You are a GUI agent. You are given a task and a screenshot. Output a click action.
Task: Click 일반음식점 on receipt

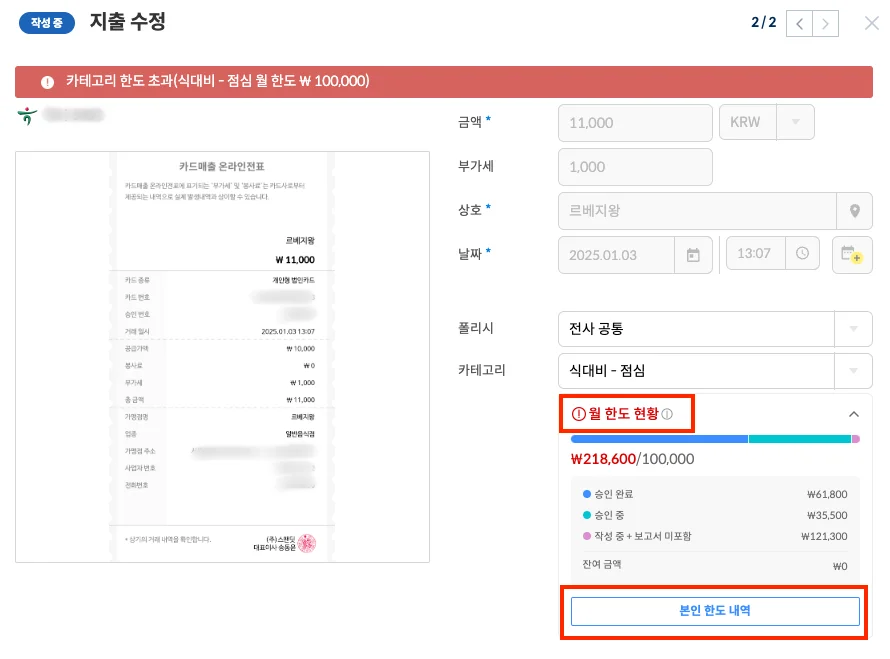click(x=300, y=434)
